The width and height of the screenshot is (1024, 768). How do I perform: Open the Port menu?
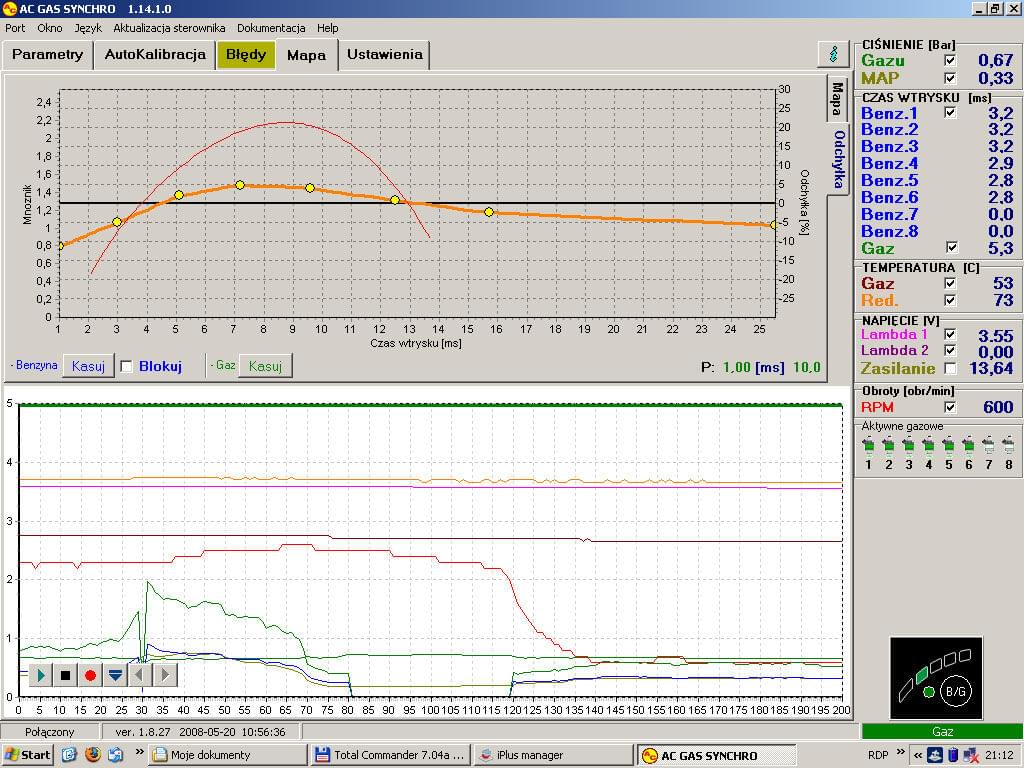click(x=15, y=28)
